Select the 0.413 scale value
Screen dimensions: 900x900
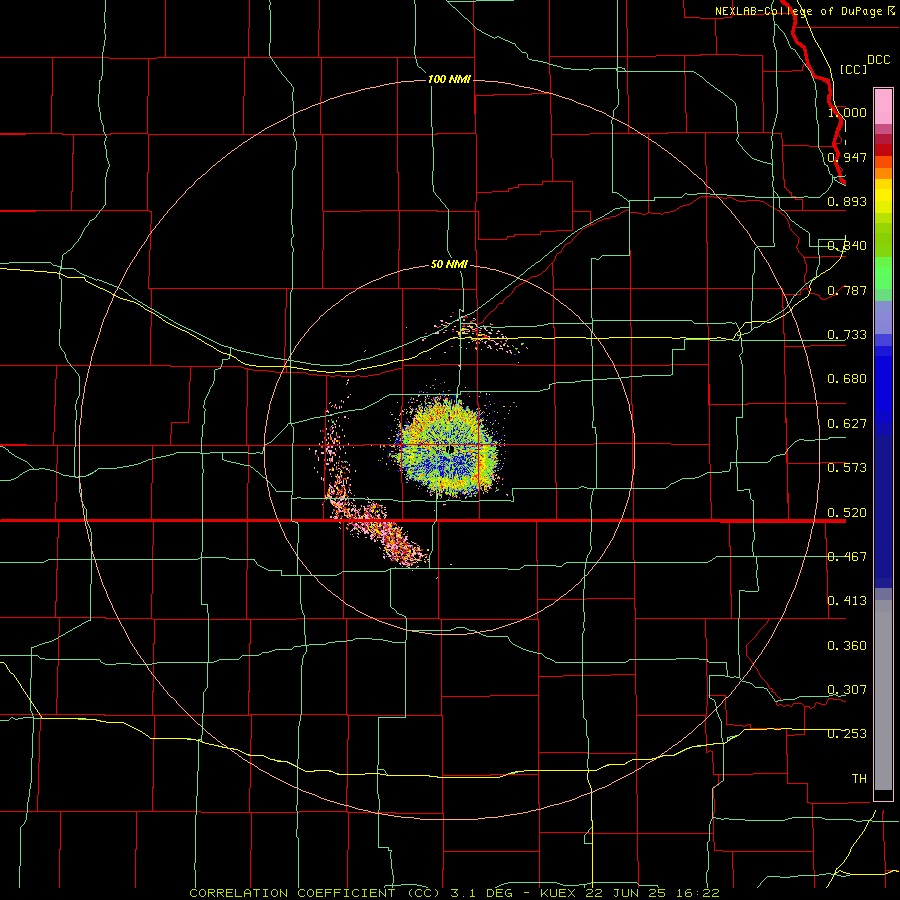pos(847,601)
